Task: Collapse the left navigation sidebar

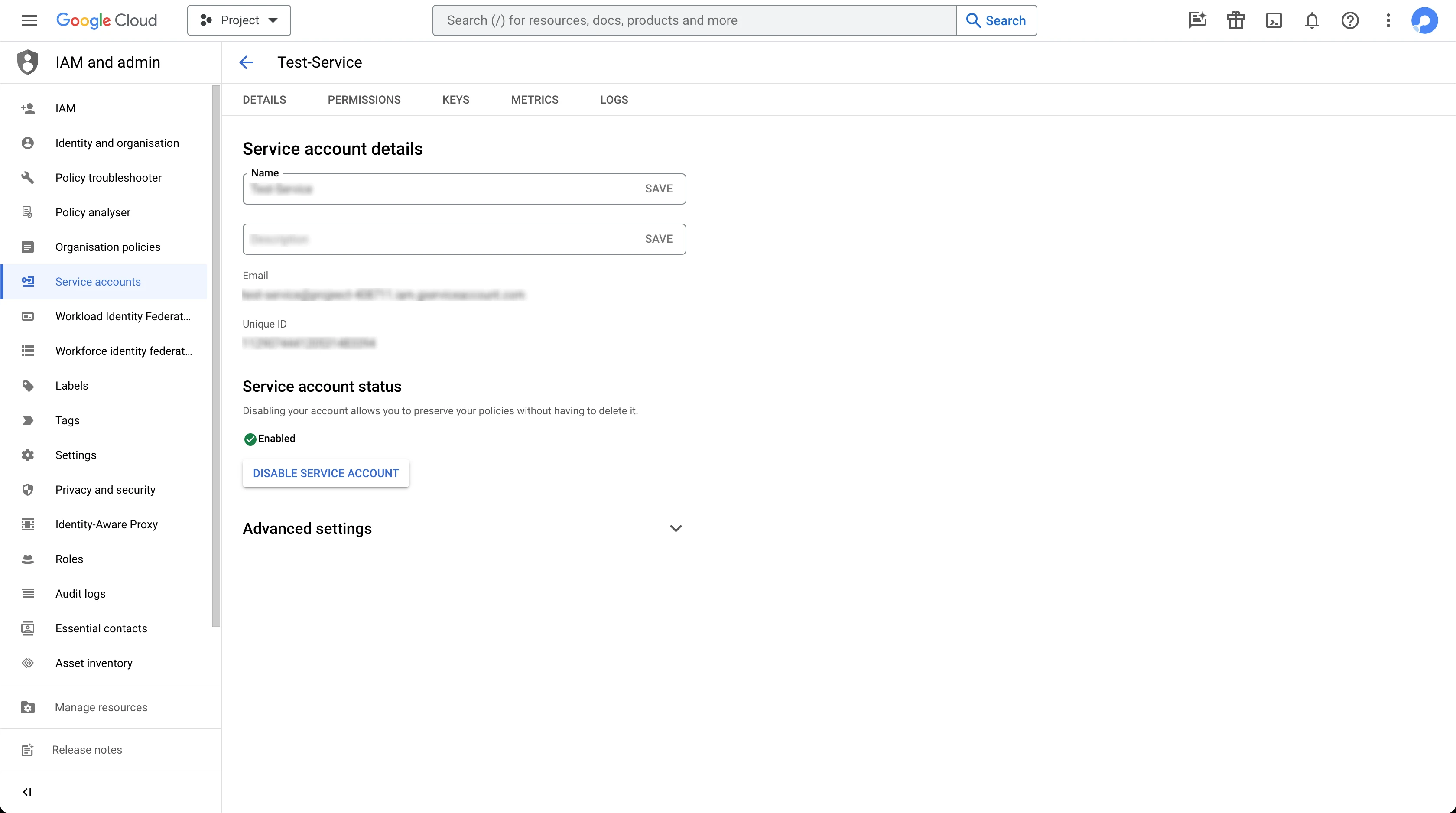Action: pyautogui.click(x=26, y=791)
